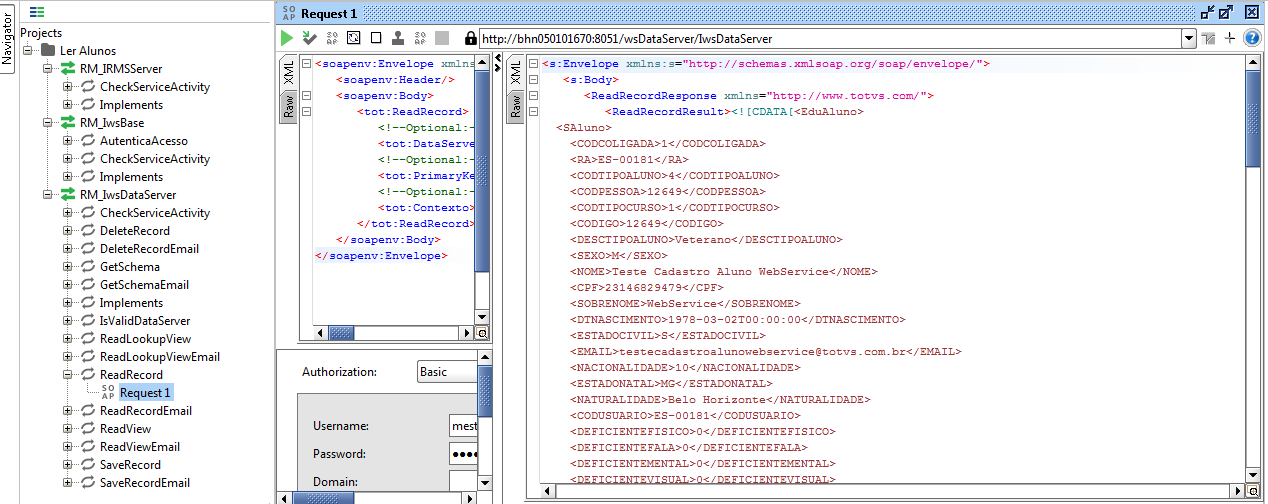
Task: Click the gray stop button in request toolbar
Action: [441, 38]
